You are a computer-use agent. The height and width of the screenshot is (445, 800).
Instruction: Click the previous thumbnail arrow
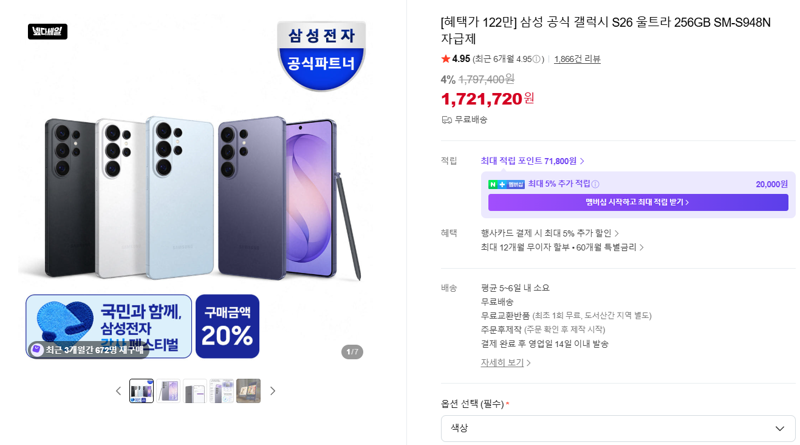(x=118, y=391)
